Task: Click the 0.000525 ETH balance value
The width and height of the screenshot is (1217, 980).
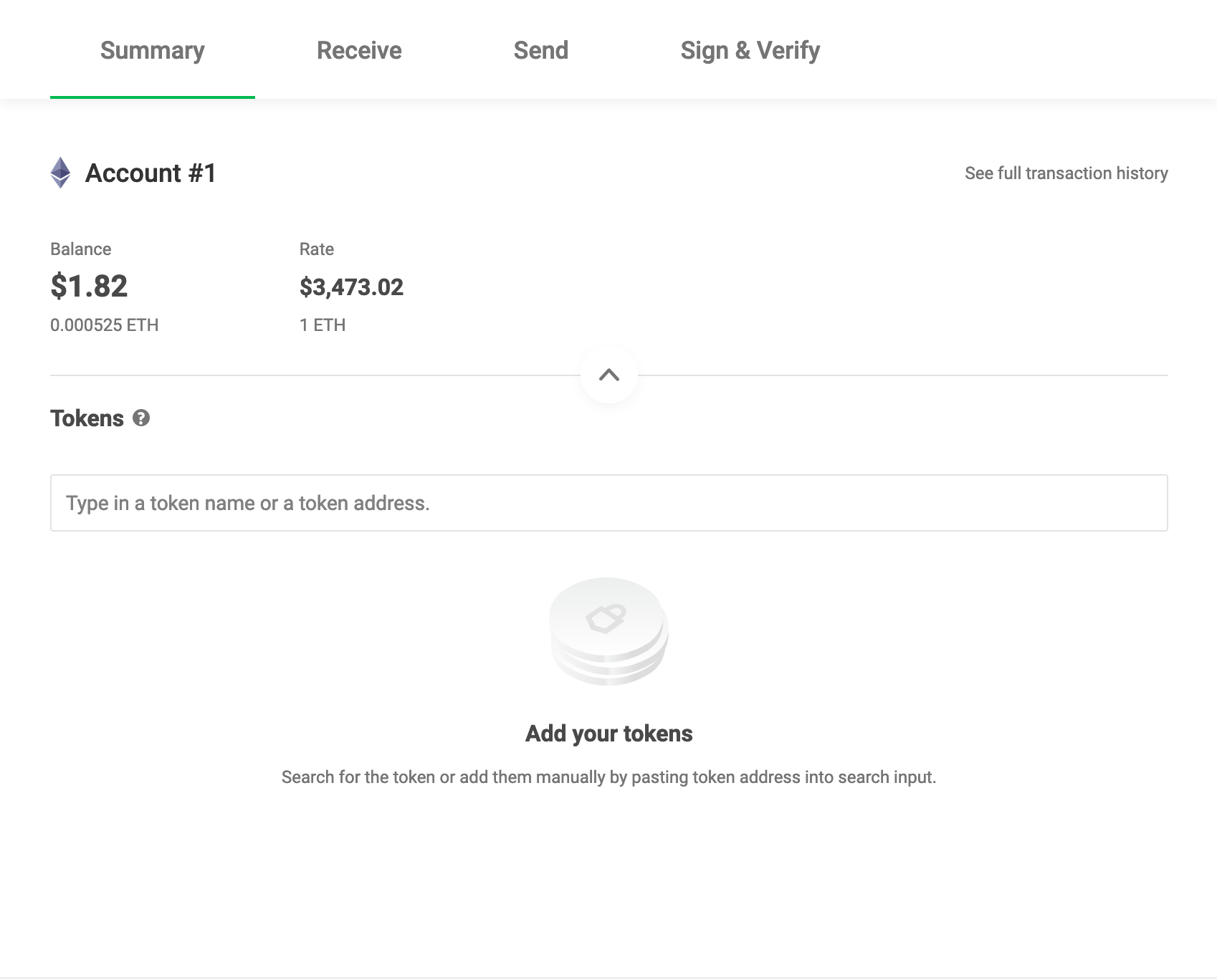Action: [x=104, y=325]
